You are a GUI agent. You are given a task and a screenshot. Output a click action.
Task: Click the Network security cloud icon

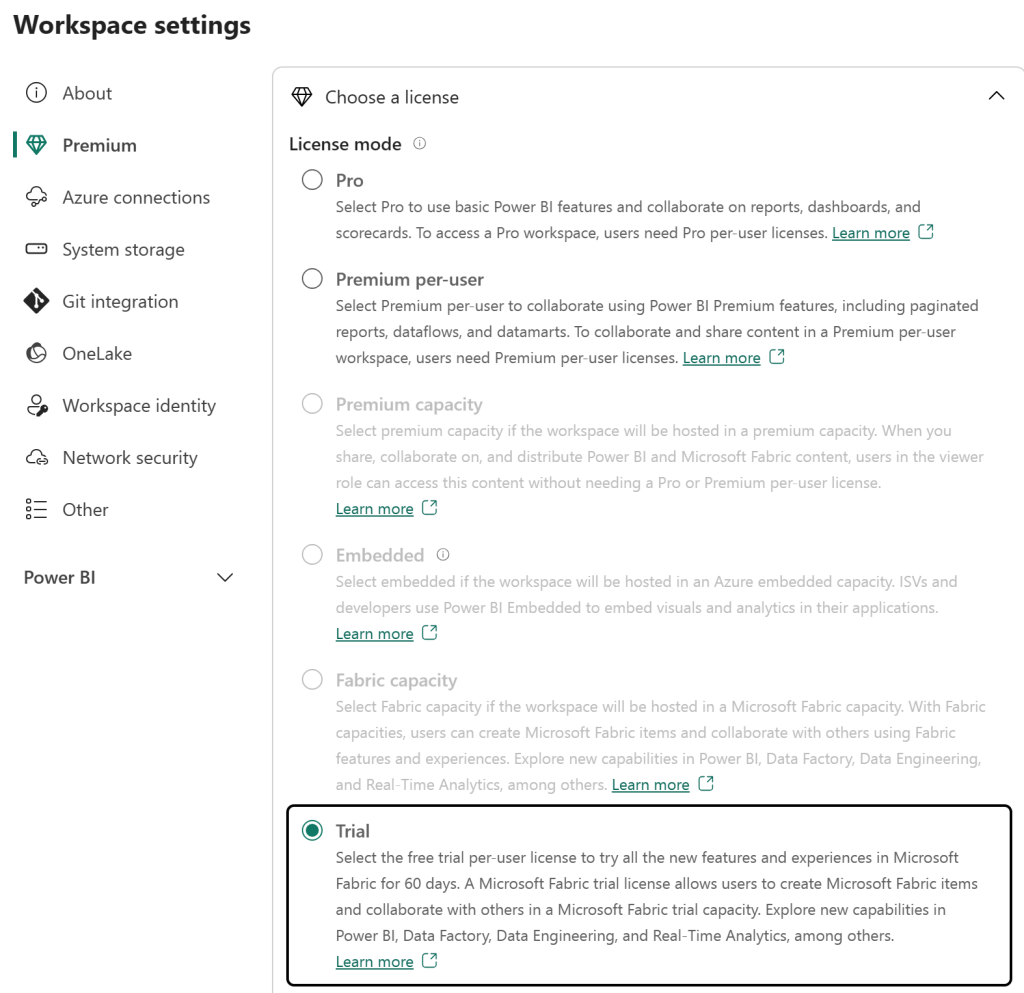tap(36, 457)
